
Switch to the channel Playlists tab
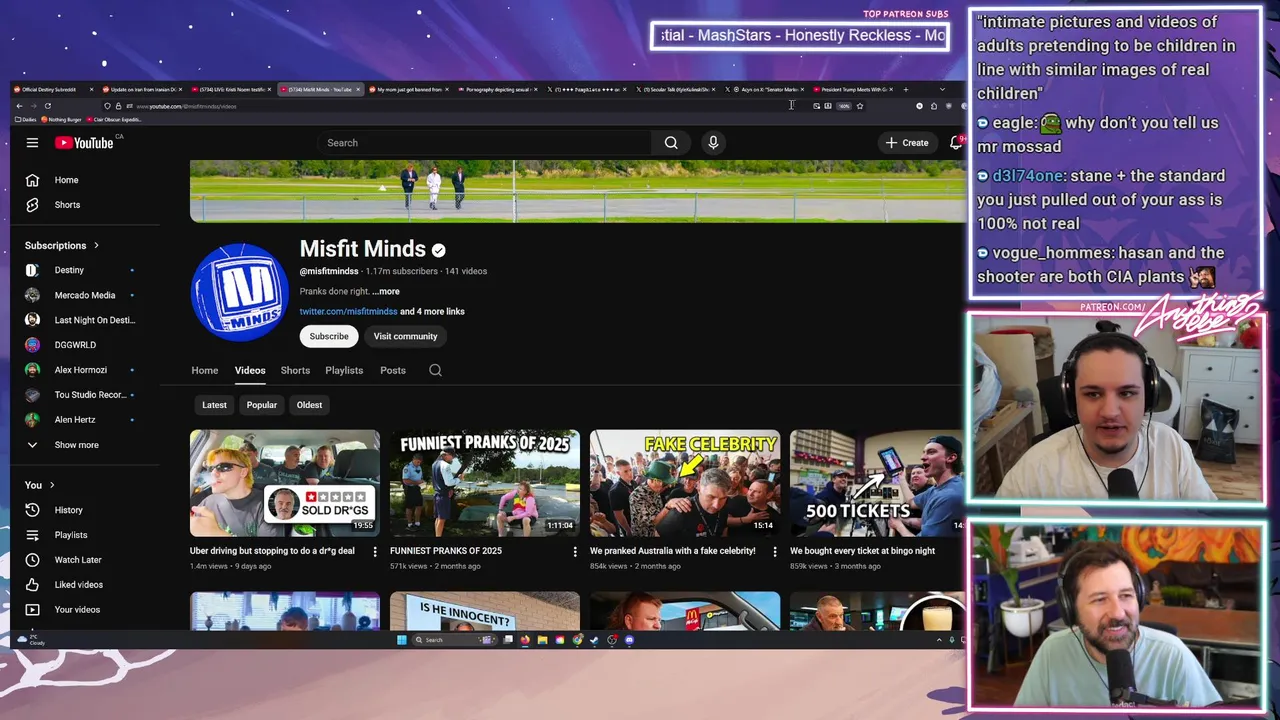[344, 370]
